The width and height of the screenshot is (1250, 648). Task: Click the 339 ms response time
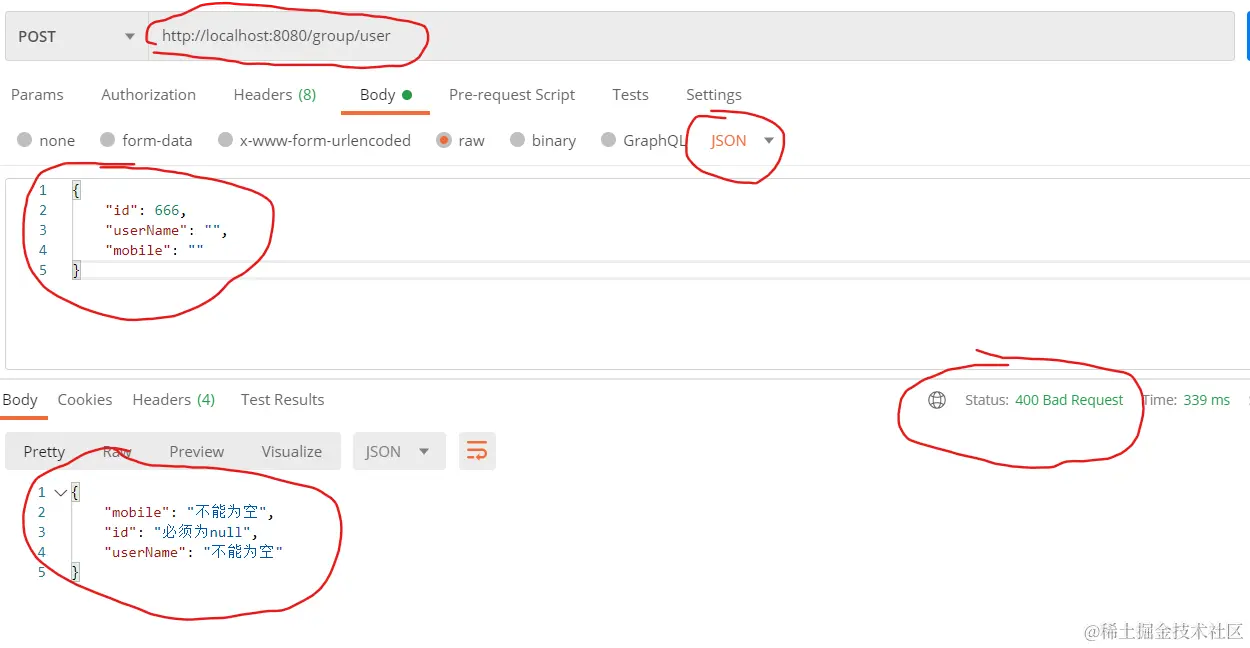[1206, 400]
